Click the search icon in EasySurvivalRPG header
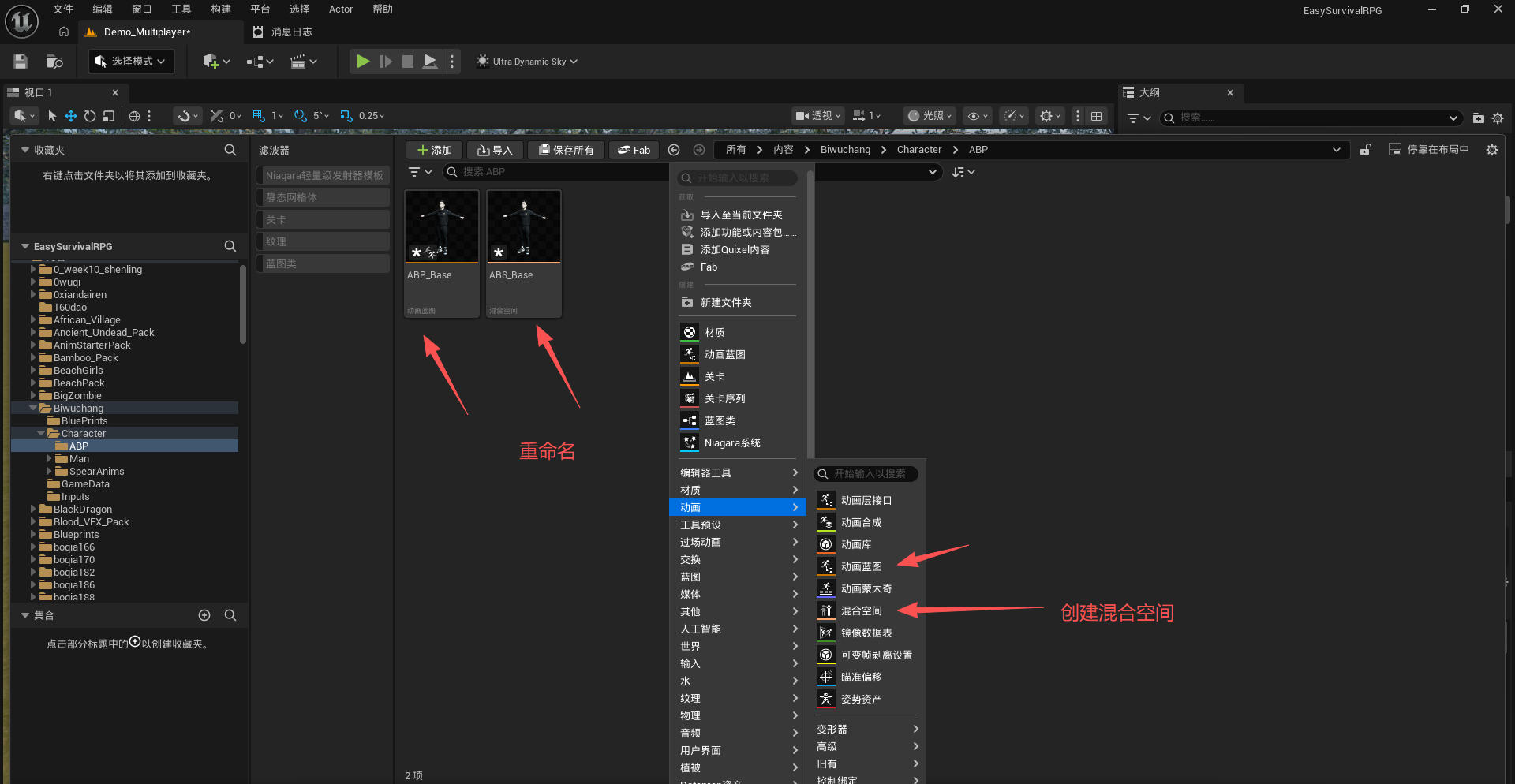 click(x=230, y=246)
